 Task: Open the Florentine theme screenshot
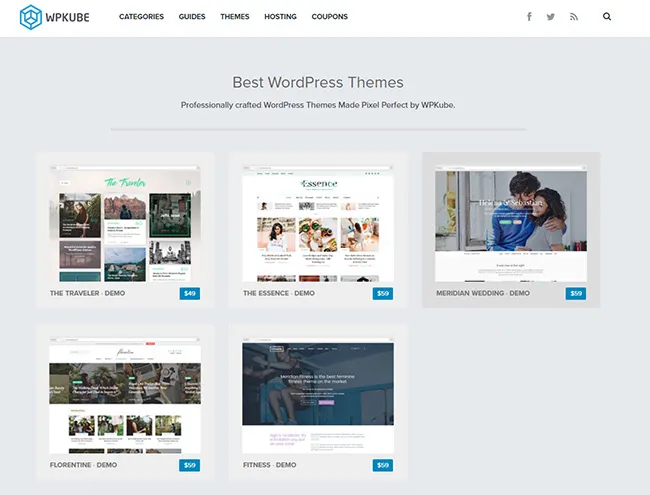(x=125, y=394)
